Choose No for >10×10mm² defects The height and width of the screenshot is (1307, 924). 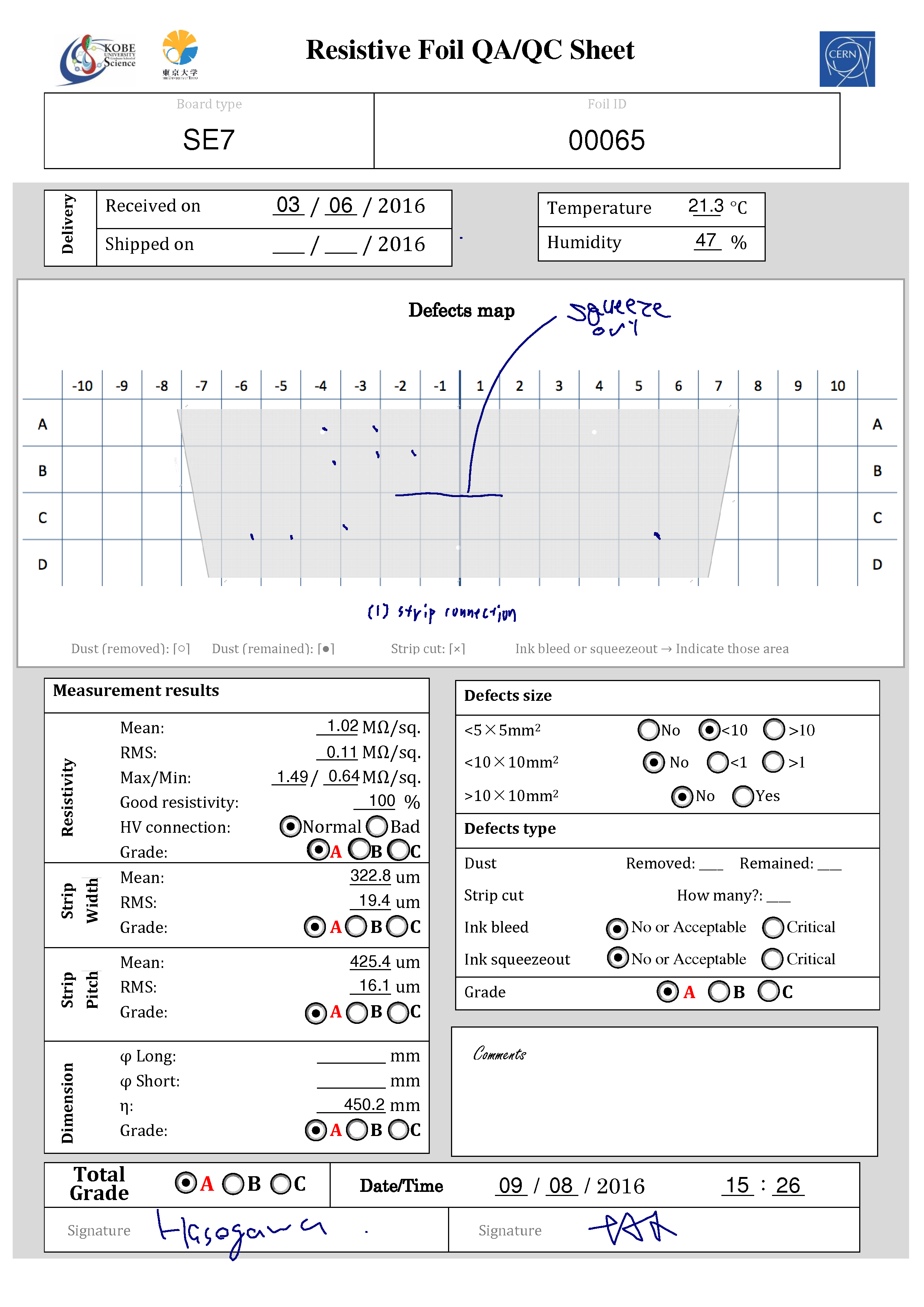(x=682, y=796)
